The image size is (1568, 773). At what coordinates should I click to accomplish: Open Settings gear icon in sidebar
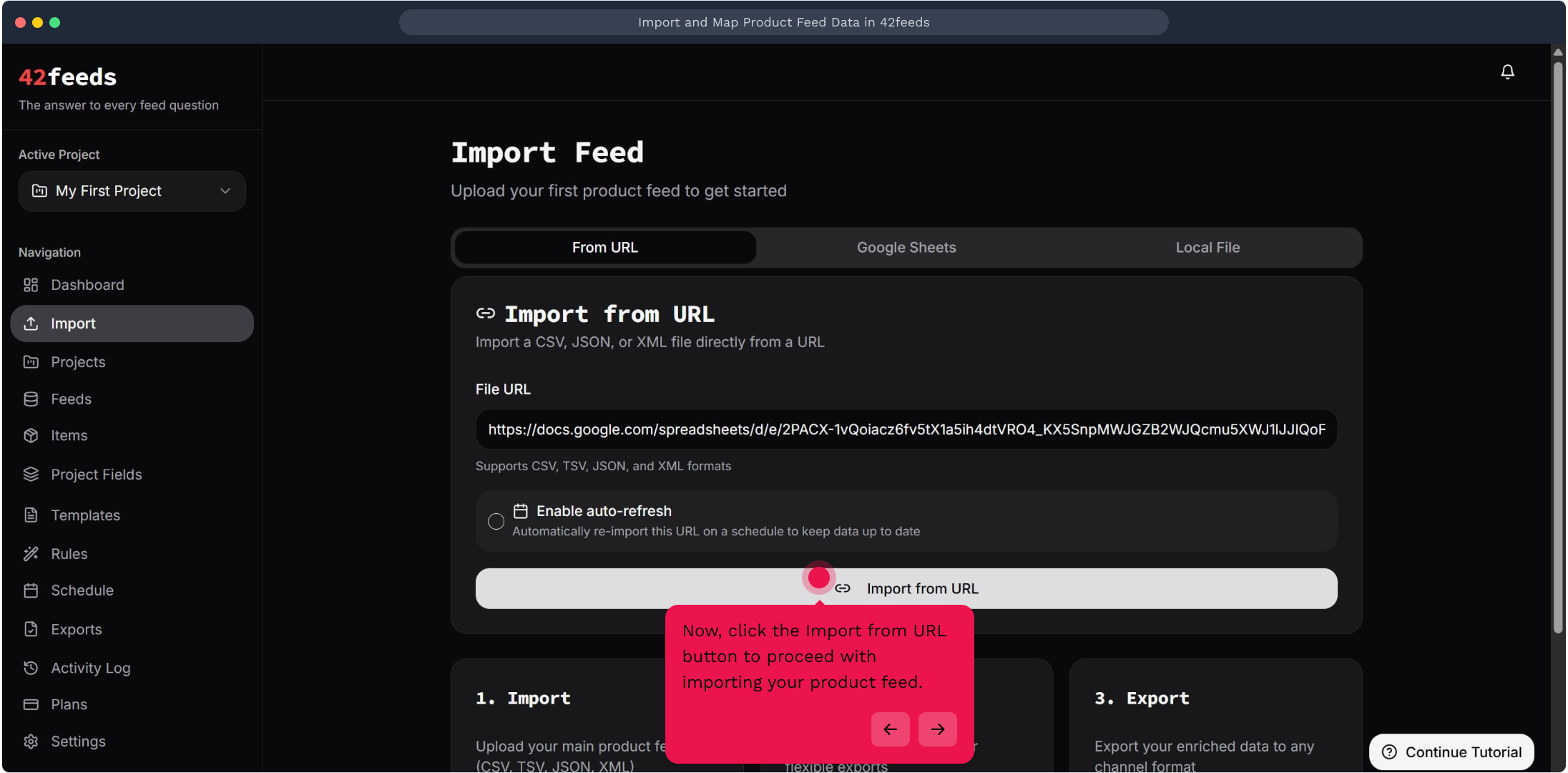tap(31, 741)
